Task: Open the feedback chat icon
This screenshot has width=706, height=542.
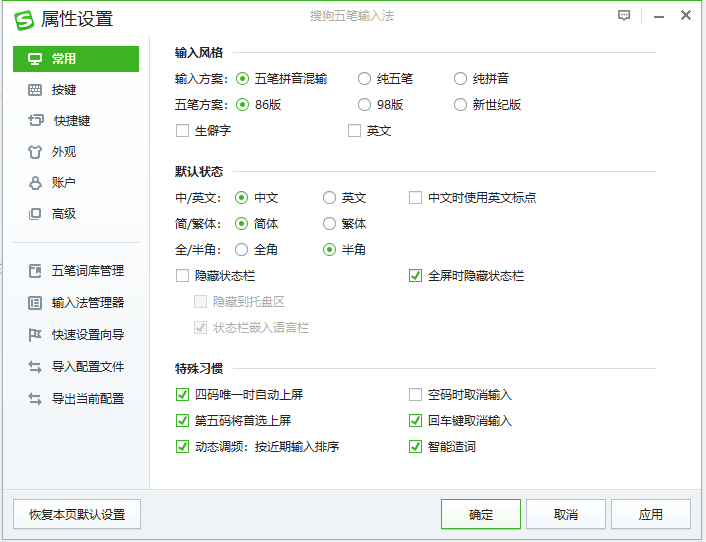Action: 624,16
